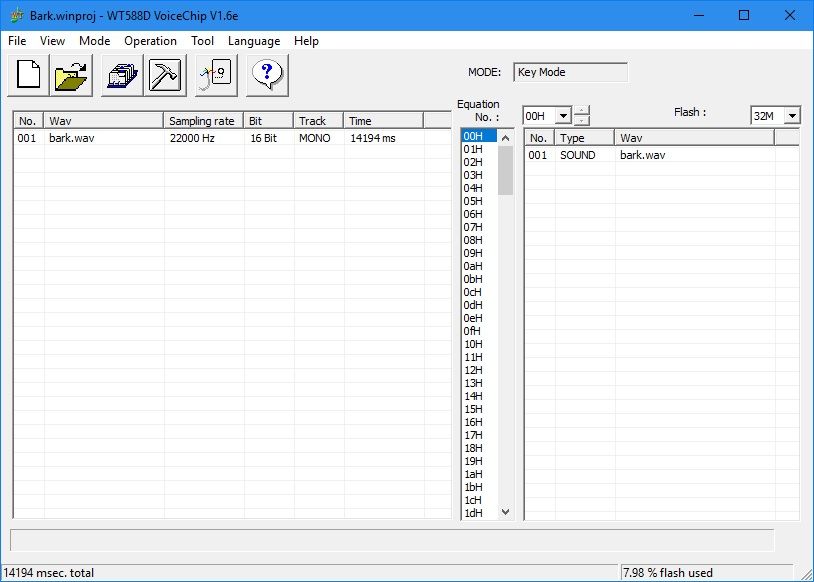Click the Track column header

(x=318, y=121)
